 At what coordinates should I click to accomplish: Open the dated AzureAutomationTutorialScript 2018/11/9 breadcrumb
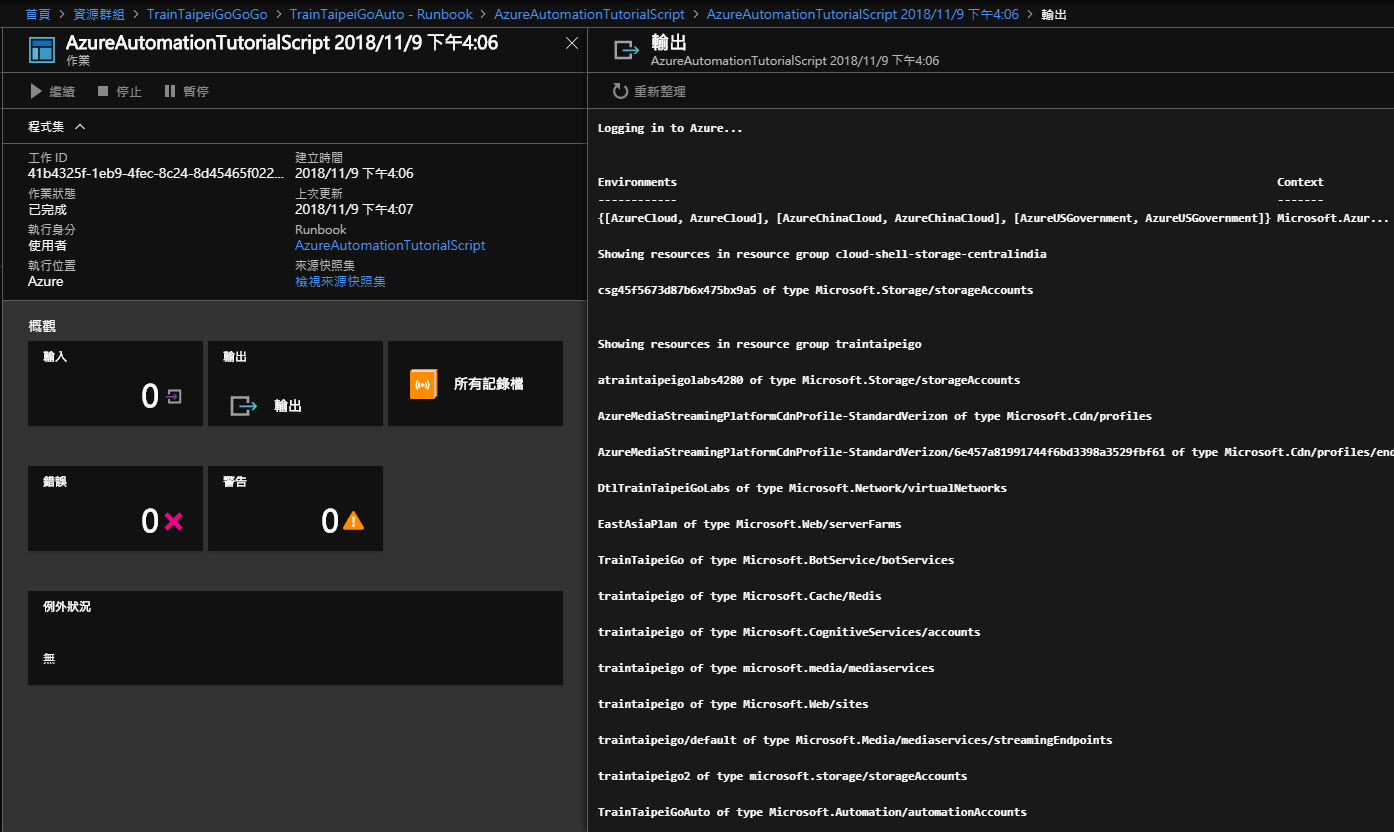(x=863, y=14)
